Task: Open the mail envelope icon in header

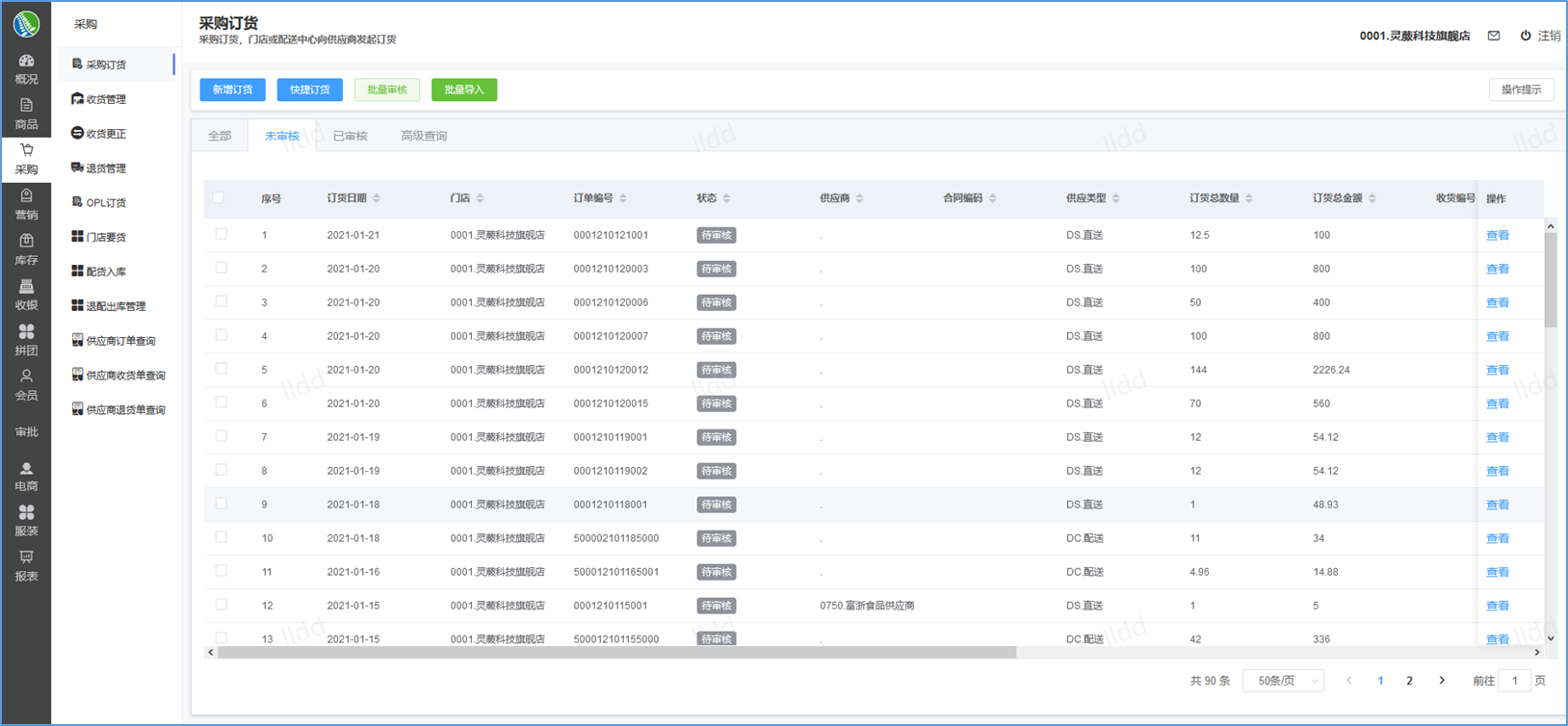Action: click(x=1494, y=36)
